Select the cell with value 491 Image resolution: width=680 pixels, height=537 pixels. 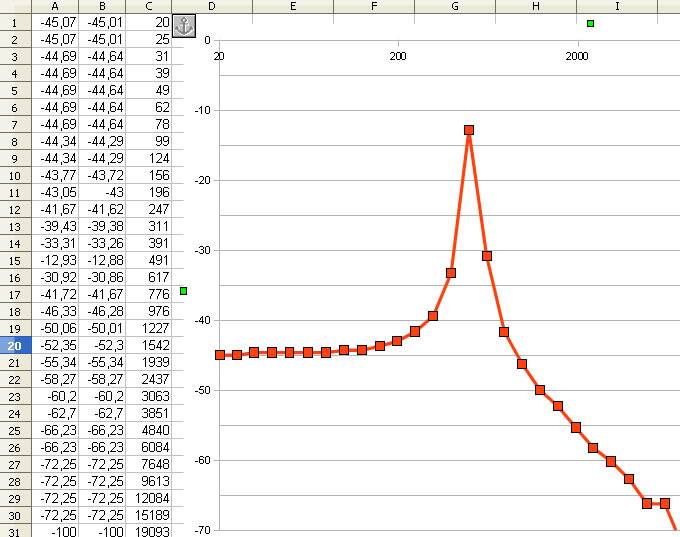[x=149, y=260]
